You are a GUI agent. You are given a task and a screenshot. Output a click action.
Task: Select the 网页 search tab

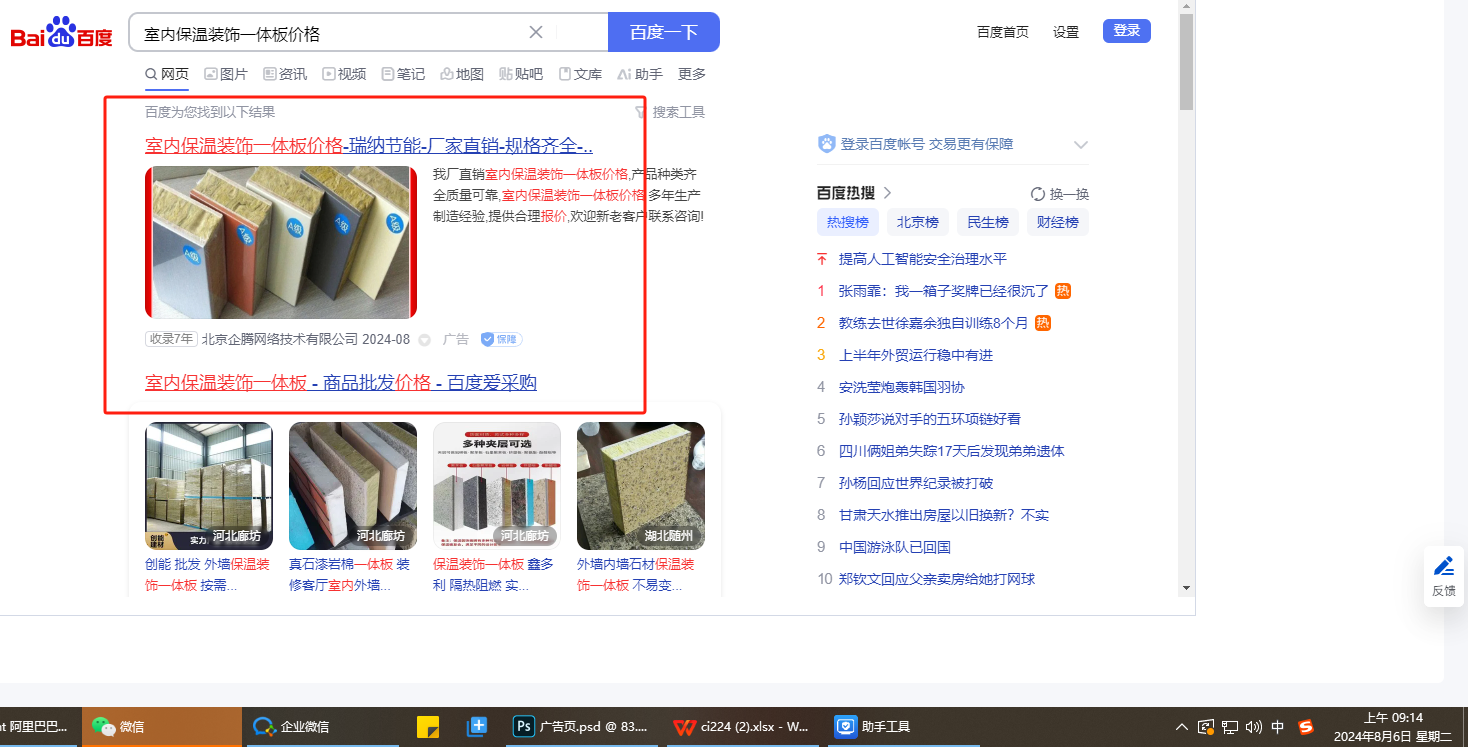[167, 74]
